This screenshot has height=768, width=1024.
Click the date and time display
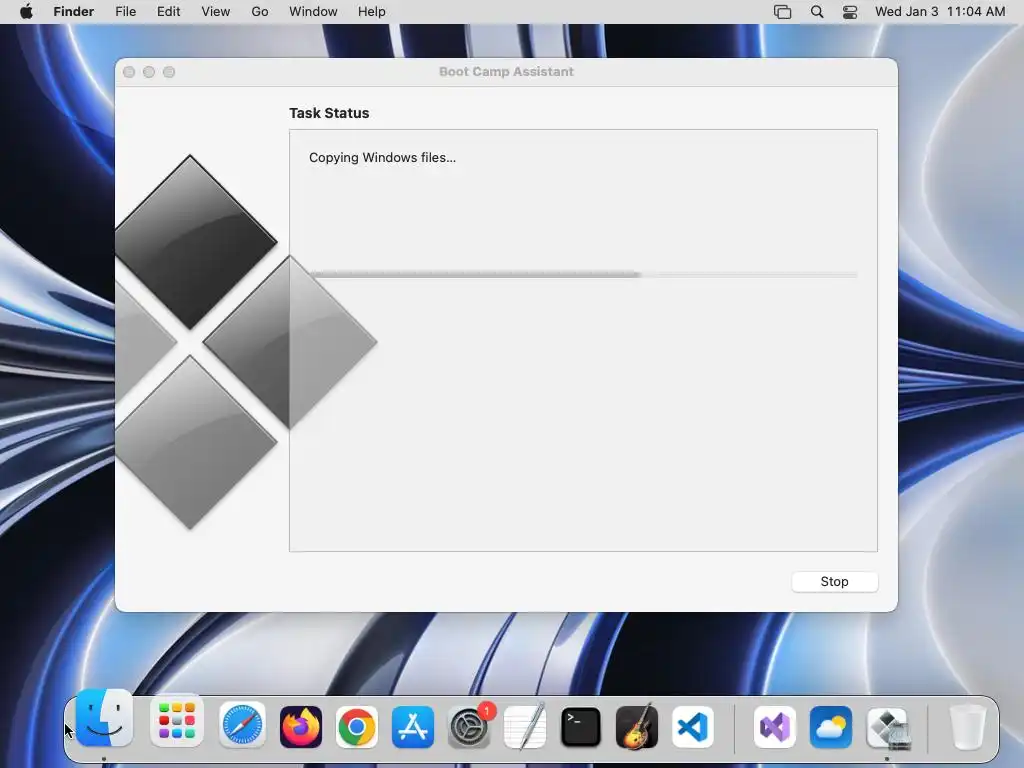point(940,12)
